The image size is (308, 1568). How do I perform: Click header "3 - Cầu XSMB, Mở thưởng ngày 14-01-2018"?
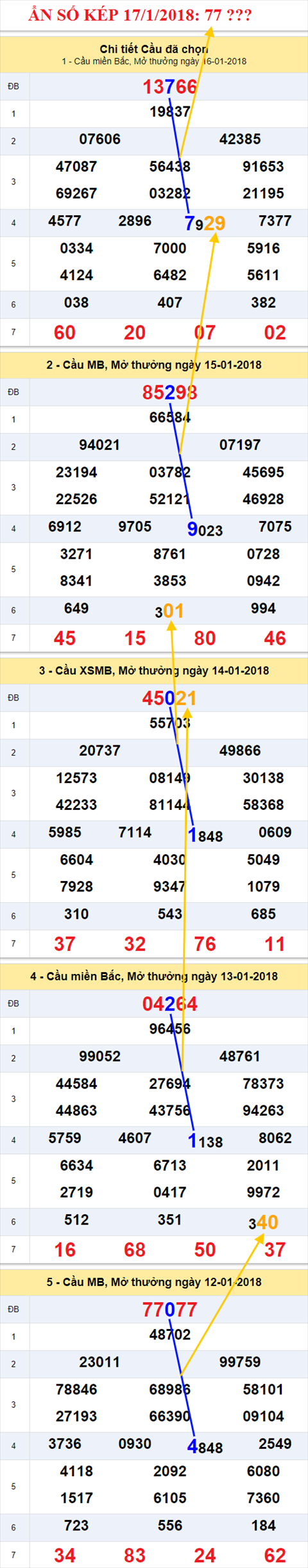coord(154,671)
